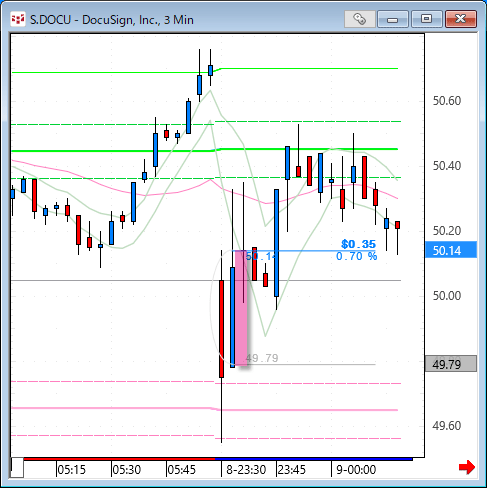Click the blue session bar on the timeline
This screenshot has height=488, width=487.
coord(314,459)
